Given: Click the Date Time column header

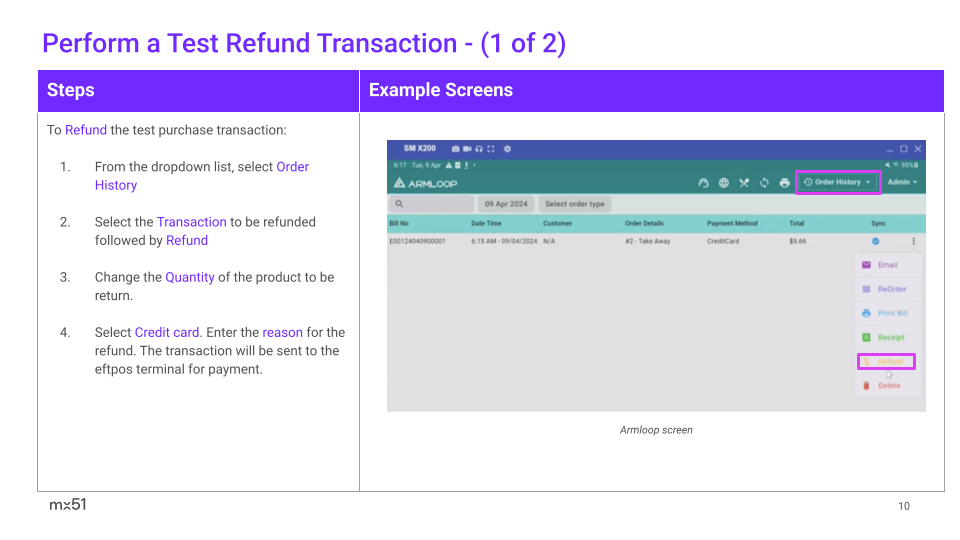Looking at the screenshot, I should (x=486, y=223).
